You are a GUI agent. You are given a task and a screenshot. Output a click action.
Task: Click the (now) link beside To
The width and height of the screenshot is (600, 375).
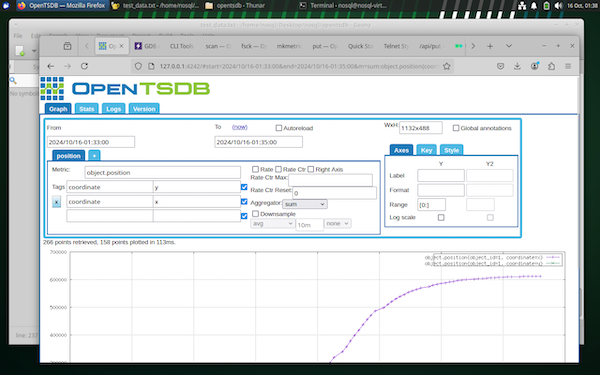240,127
